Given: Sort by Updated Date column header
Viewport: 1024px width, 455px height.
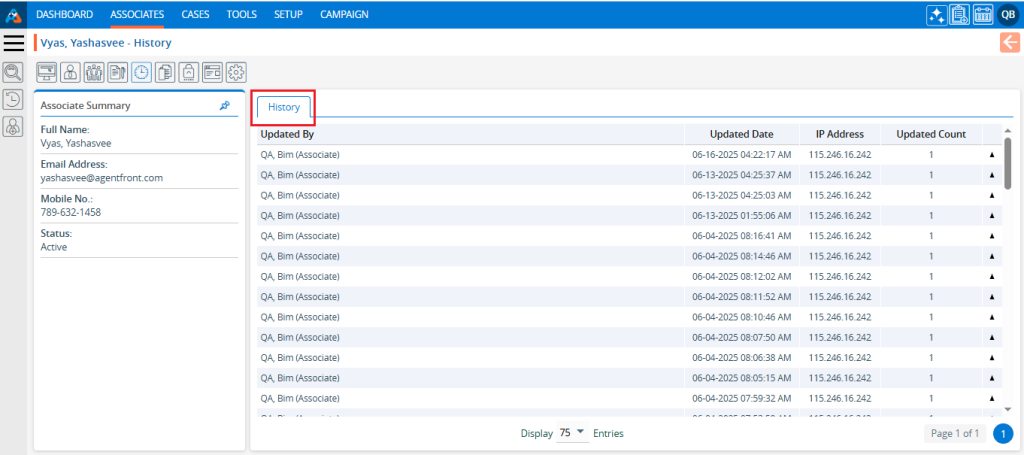Looking at the screenshot, I should pyautogui.click(x=741, y=134).
